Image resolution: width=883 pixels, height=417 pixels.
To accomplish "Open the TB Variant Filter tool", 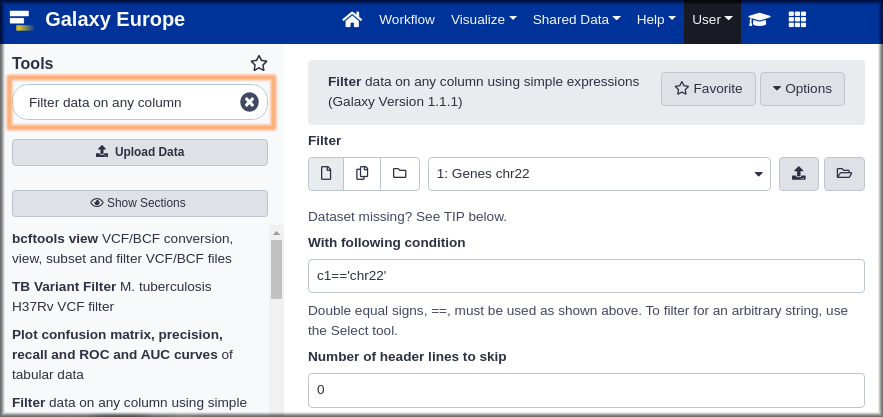I will [x=112, y=297].
